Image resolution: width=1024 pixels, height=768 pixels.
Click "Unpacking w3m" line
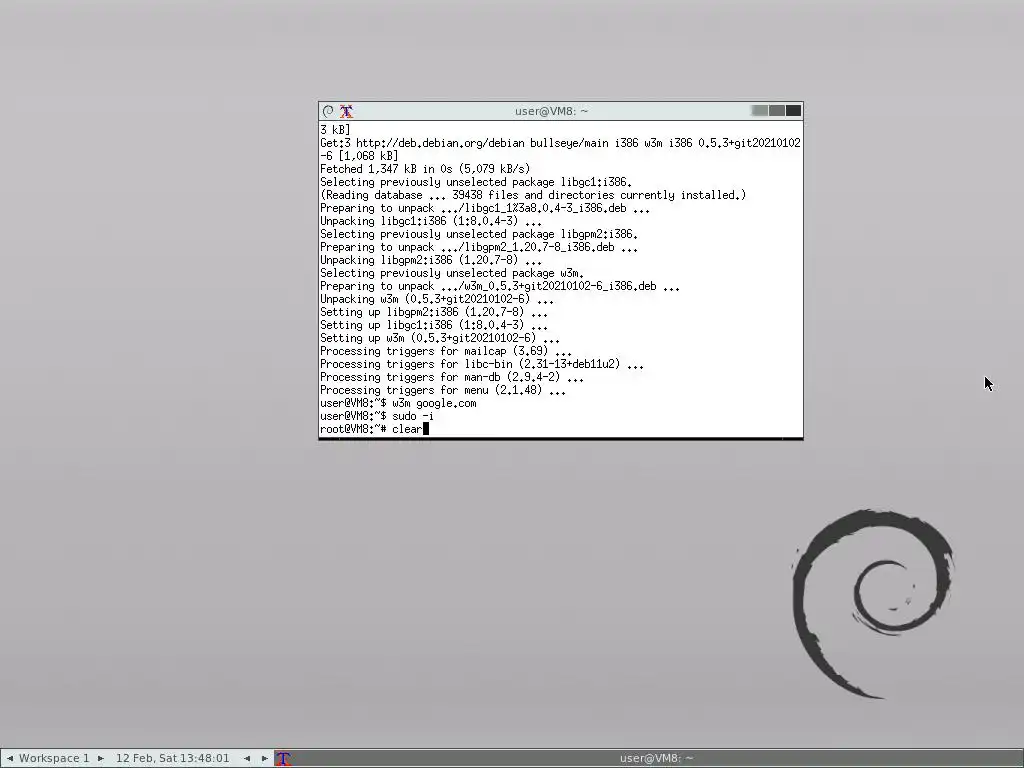tap(437, 299)
